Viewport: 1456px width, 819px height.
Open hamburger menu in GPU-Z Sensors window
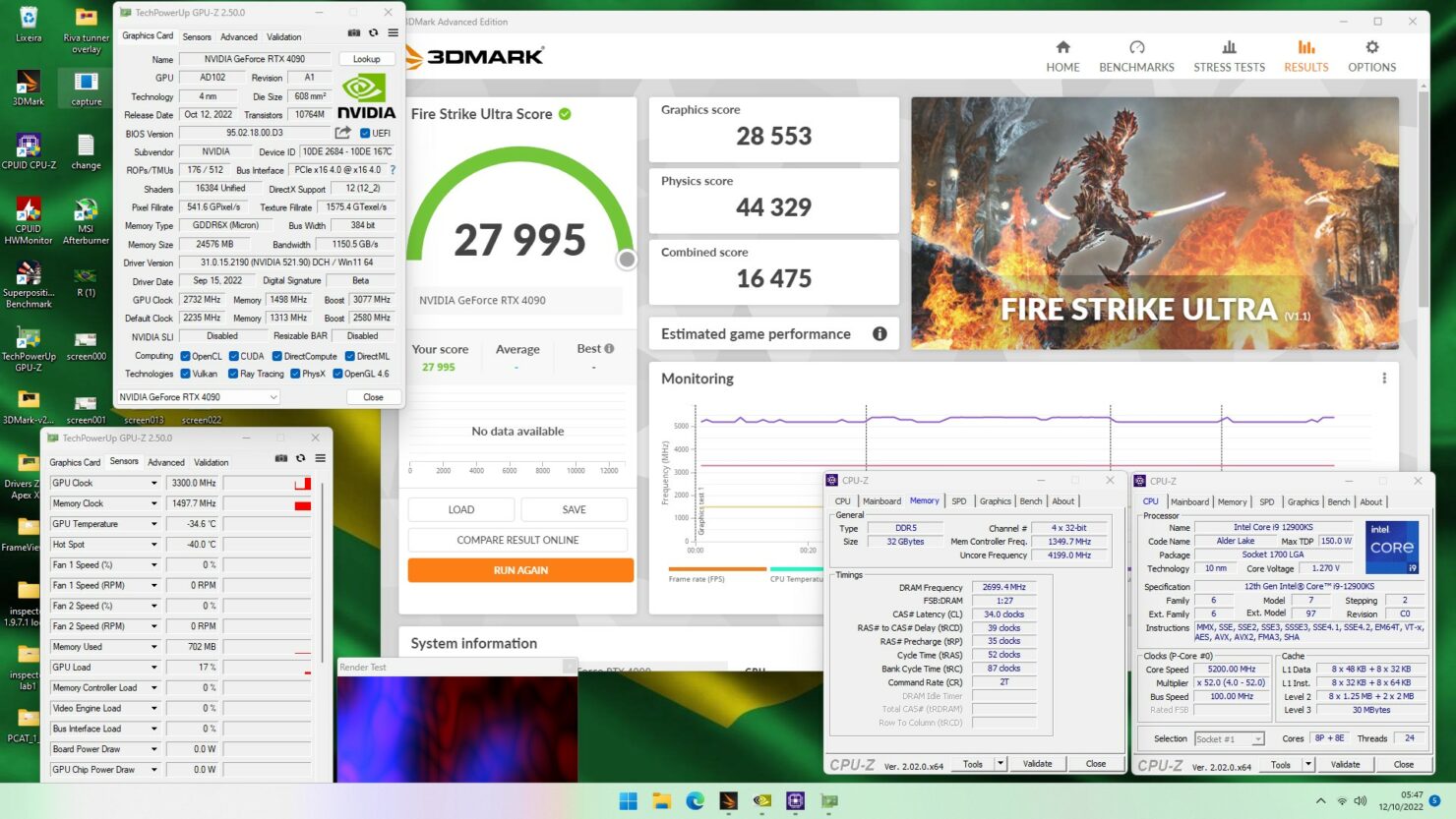(320, 458)
